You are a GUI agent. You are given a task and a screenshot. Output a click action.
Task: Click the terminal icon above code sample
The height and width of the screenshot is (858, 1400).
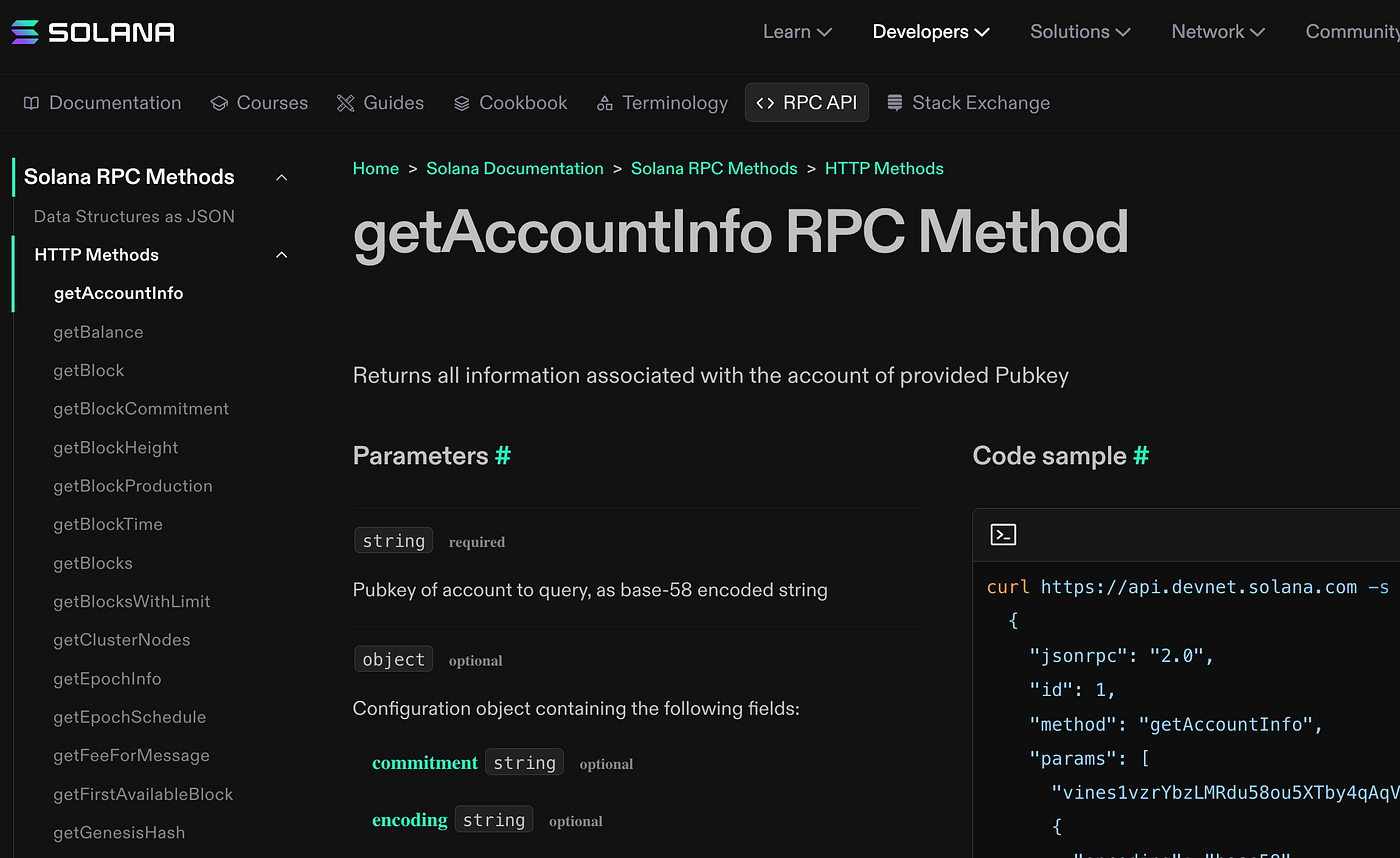tap(1003, 535)
